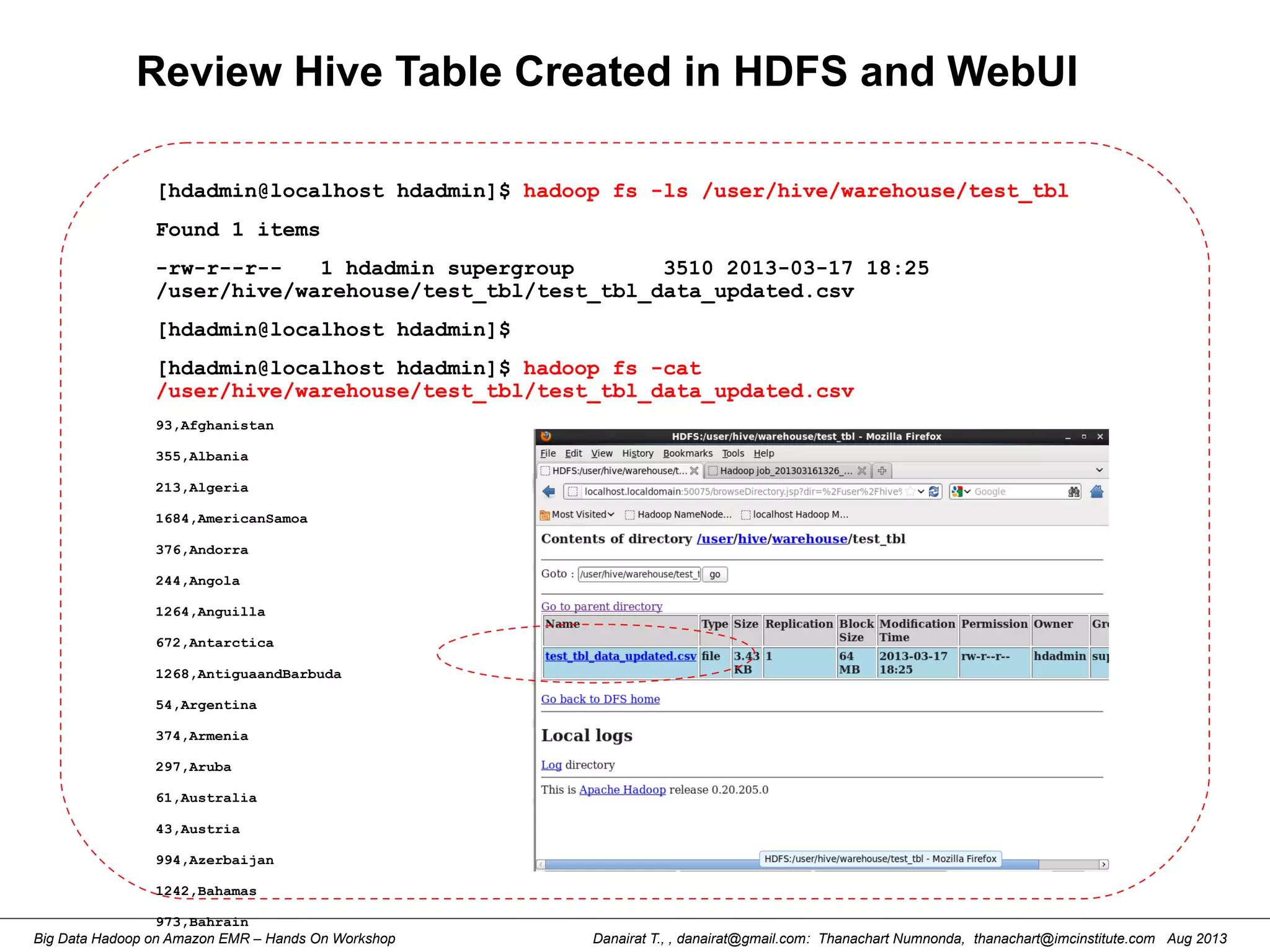The image size is (1270, 952).
Task: Open the Edit menu
Action: (573, 453)
